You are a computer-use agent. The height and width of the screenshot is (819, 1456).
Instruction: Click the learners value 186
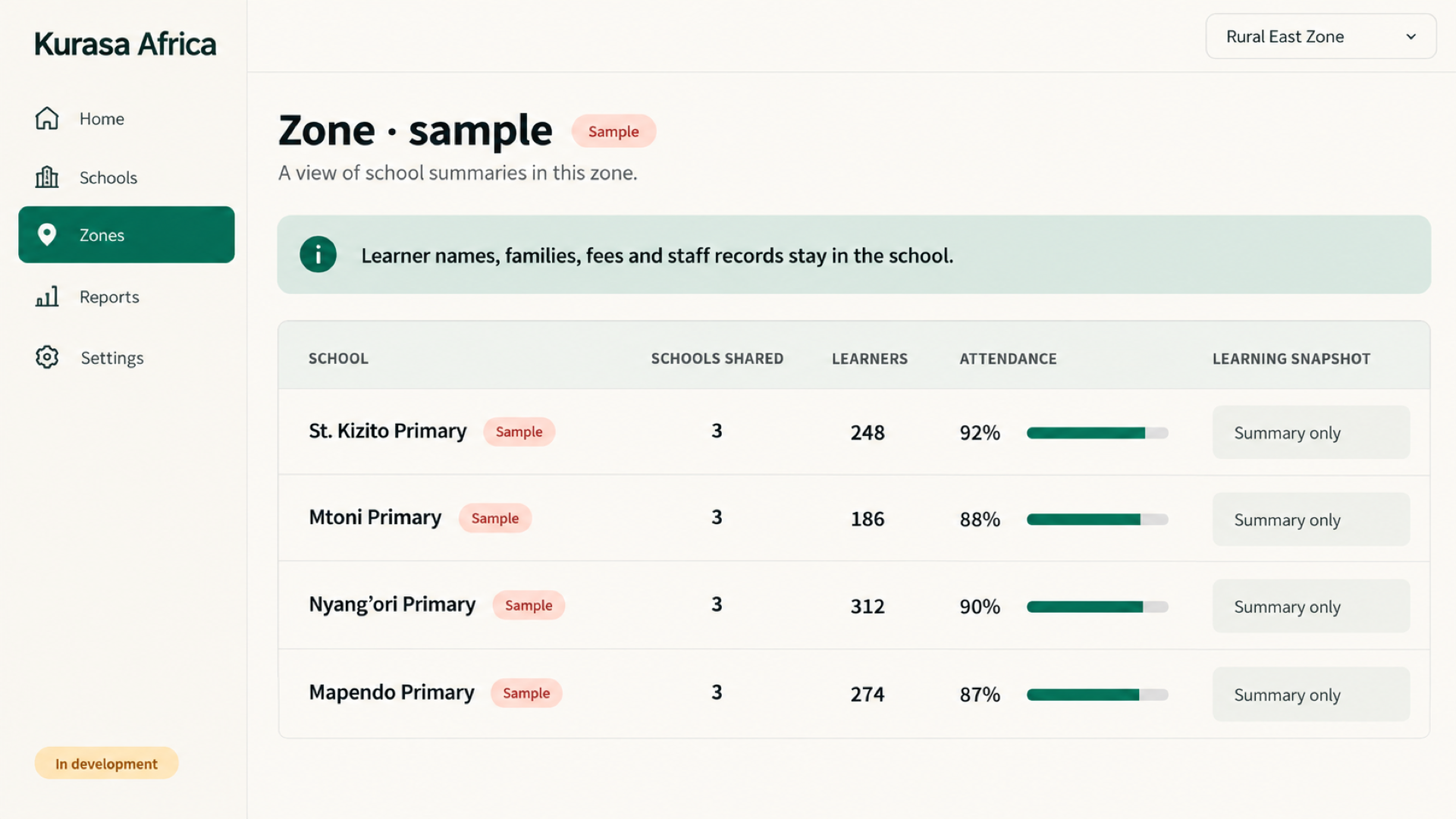868,519
